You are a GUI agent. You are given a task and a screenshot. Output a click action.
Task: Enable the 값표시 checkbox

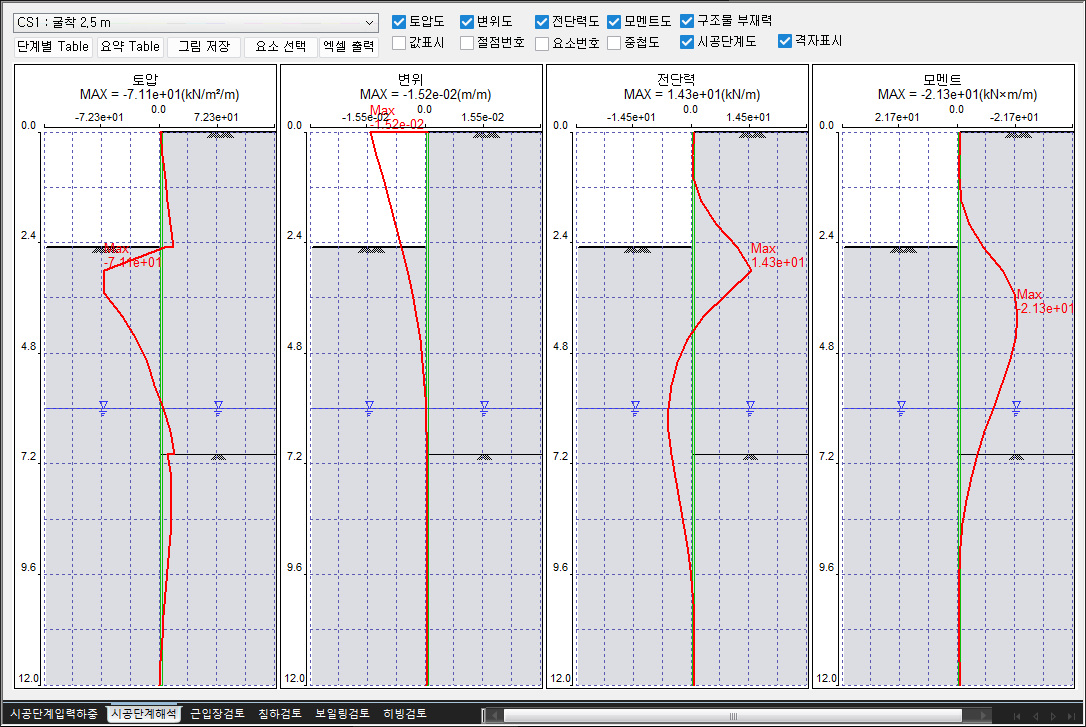coord(400,43)
